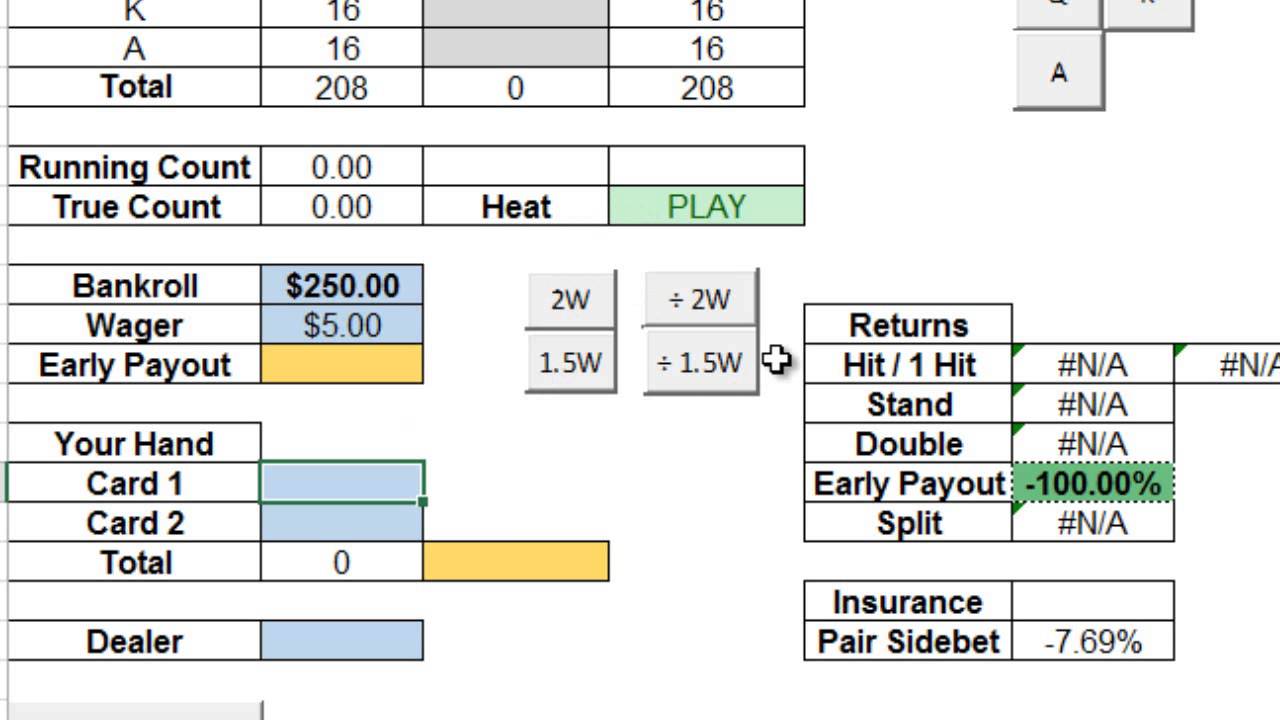Click the green PLAY heat cell
Viewport: 1280px width, 720px height.
706,207
